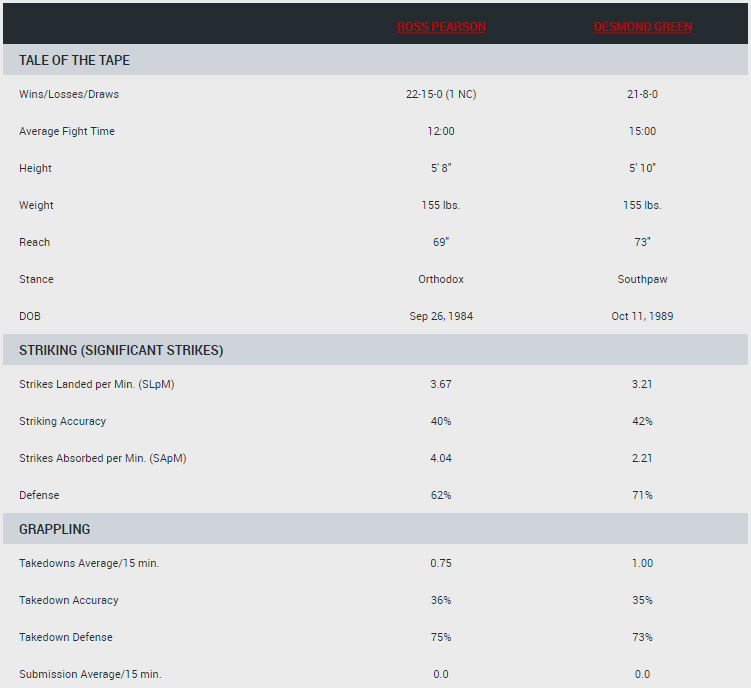Click the Southpaw stance value
The height and width of the screenshot is (688, 751).
click(642, 279)
